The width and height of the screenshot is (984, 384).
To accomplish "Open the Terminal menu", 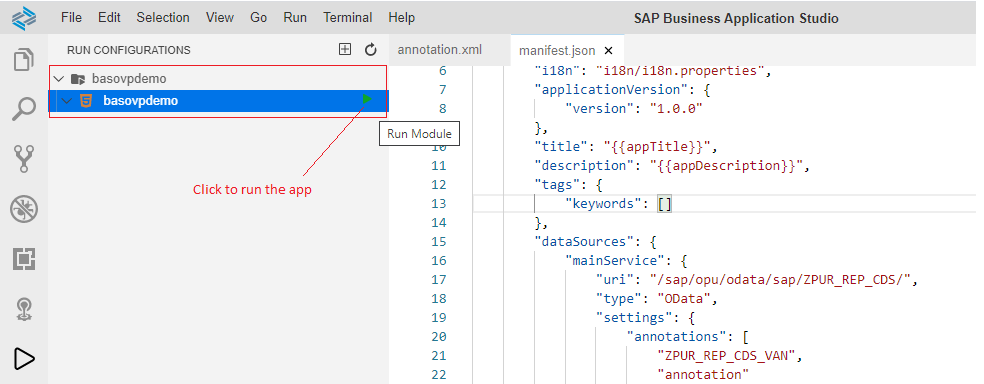I will tap(348, 18).
